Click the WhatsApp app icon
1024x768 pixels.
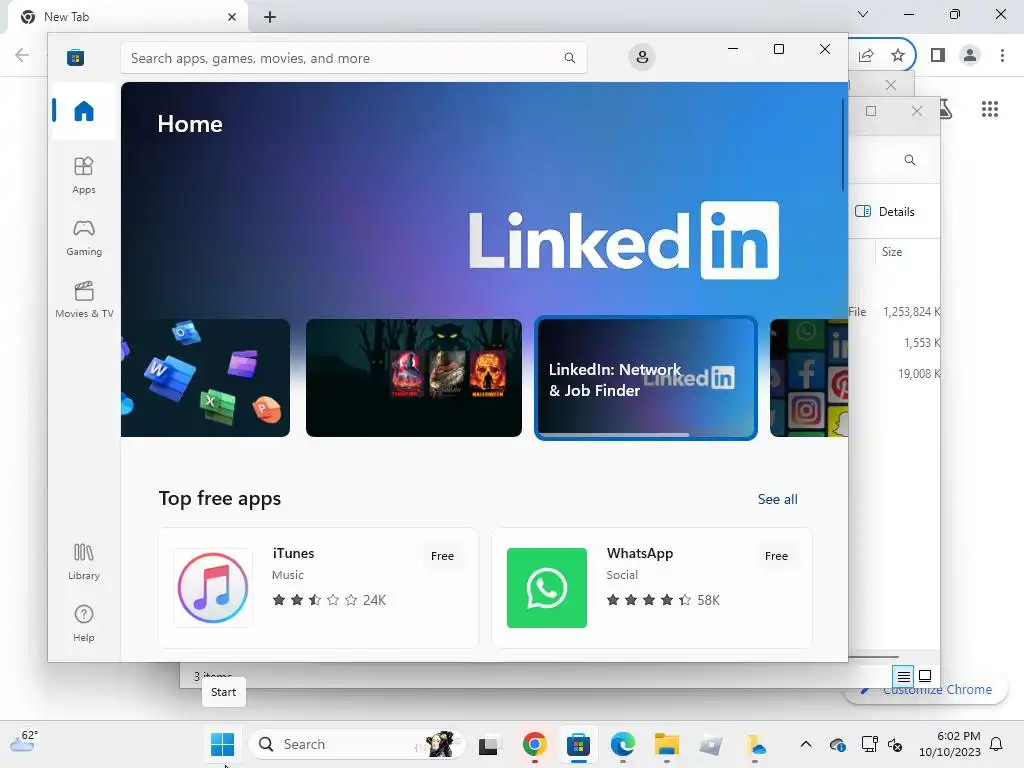(547, 588)
